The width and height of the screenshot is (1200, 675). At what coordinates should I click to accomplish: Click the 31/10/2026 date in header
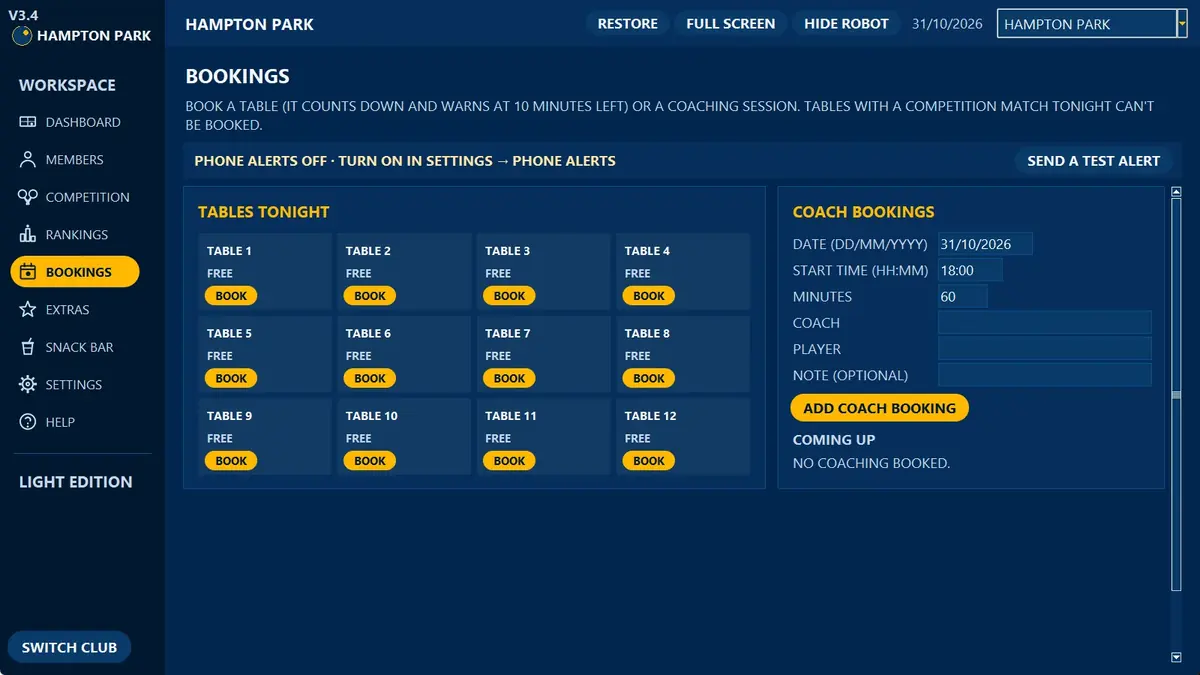click(x=947, y=24)
